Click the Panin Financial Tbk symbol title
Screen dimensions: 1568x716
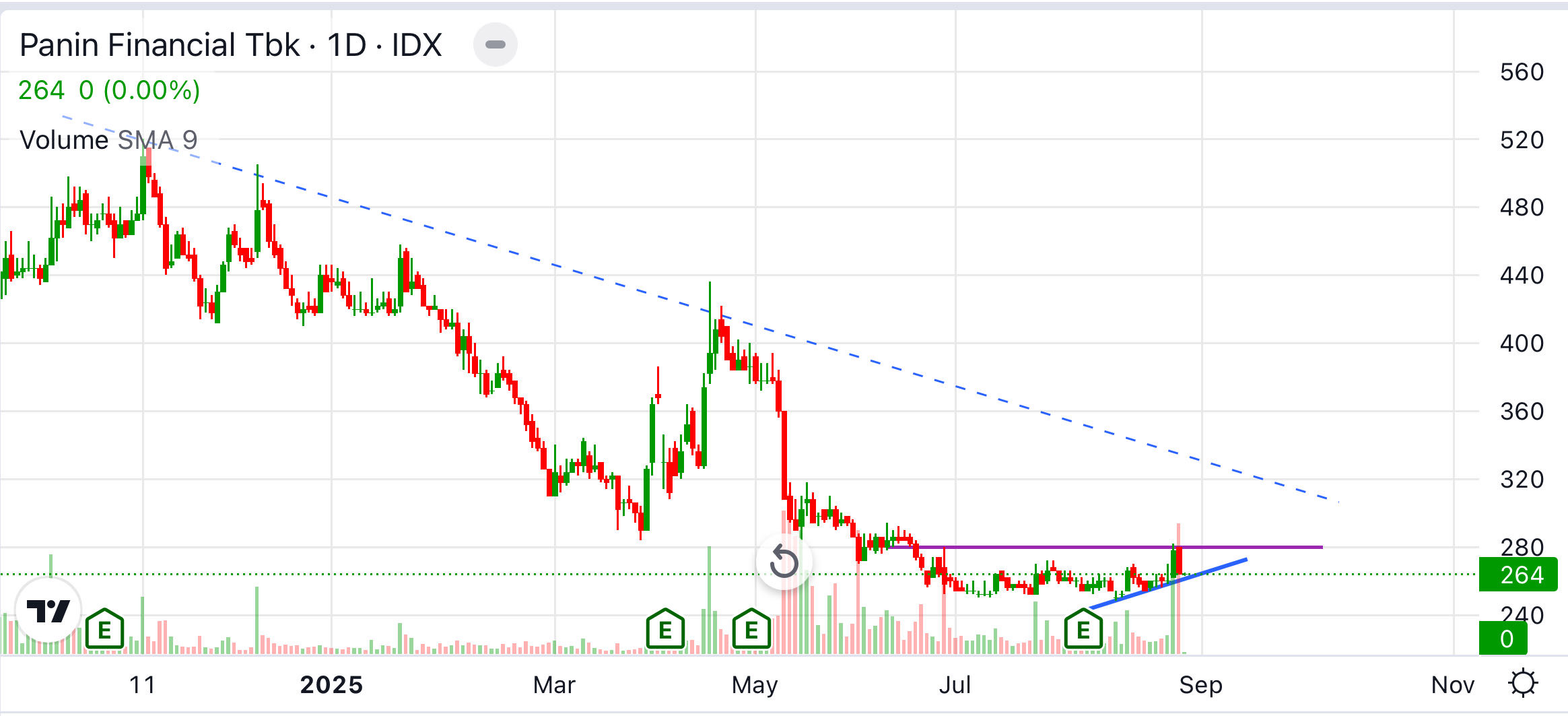pyautogui.click(x=231, y=46)
